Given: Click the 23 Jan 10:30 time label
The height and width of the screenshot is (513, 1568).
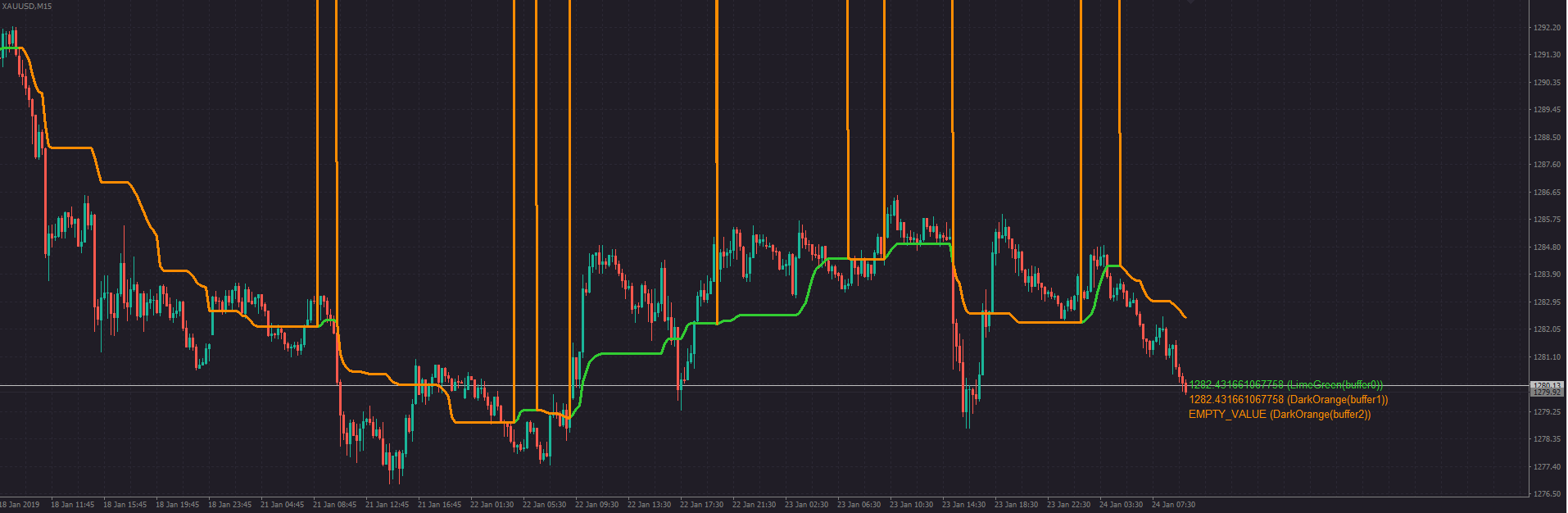Looking at the screenshot, I should coord(911,505).
